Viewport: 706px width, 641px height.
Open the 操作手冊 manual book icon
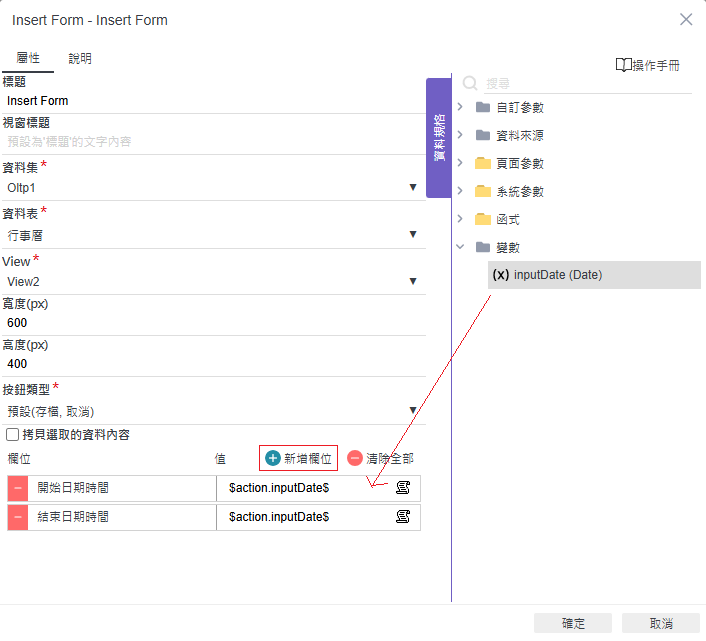click(x=623, y=65)
